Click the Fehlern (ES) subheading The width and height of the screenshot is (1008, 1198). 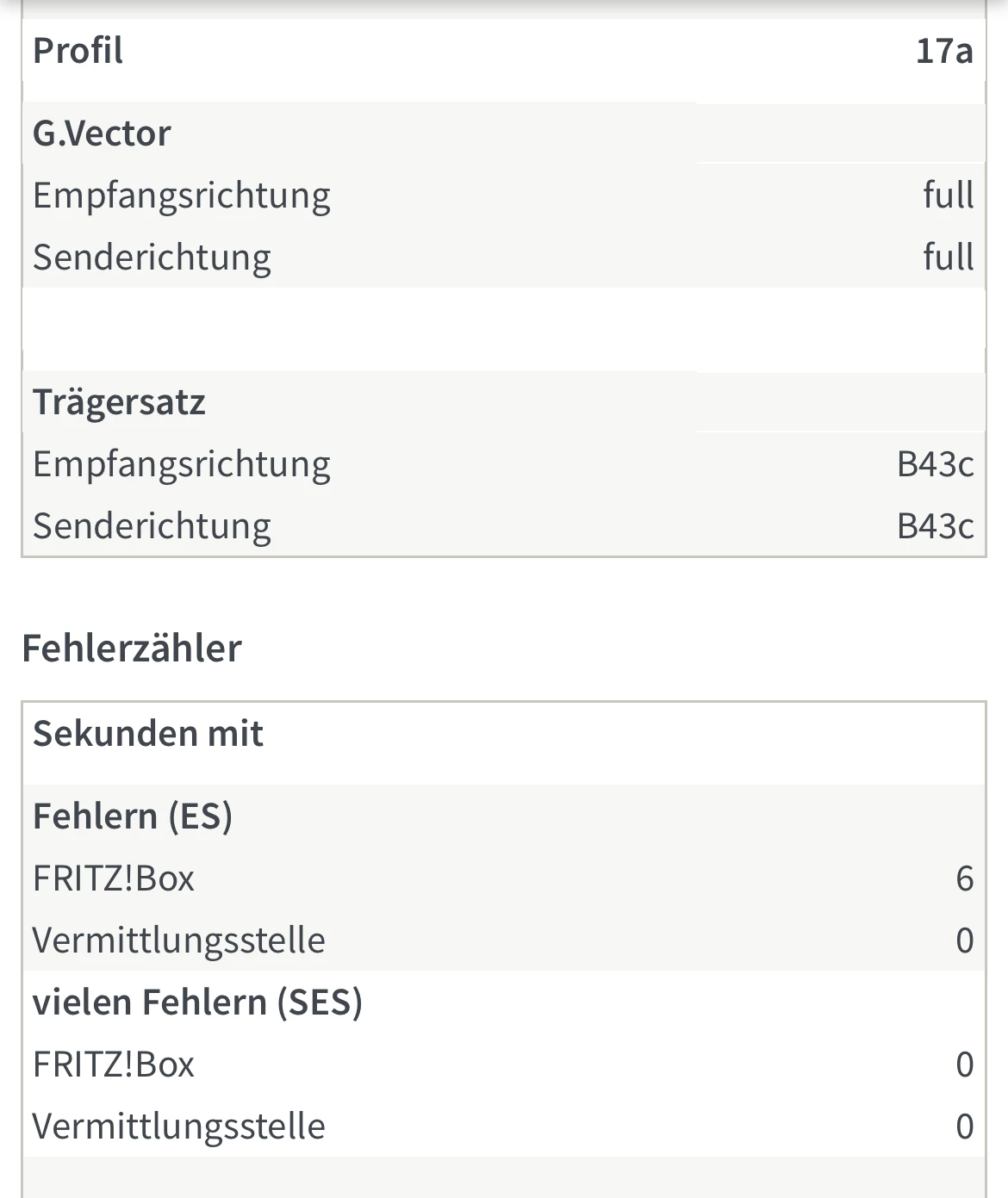tap(133, 816)
